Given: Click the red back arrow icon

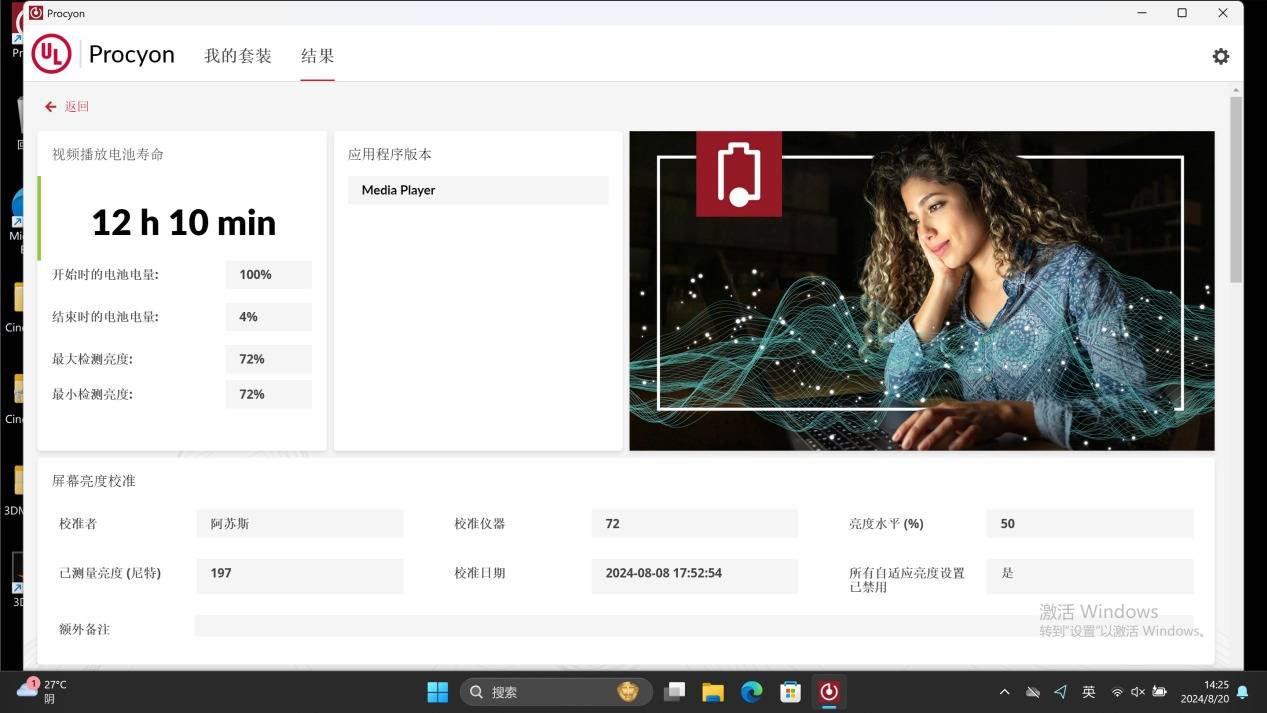Looking at the screenshot, I should (x=50, y=107).
